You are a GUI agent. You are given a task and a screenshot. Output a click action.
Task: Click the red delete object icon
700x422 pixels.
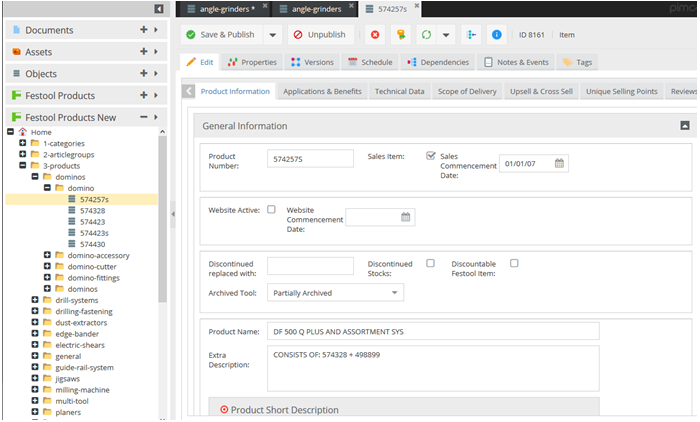(x=375, y=35)
